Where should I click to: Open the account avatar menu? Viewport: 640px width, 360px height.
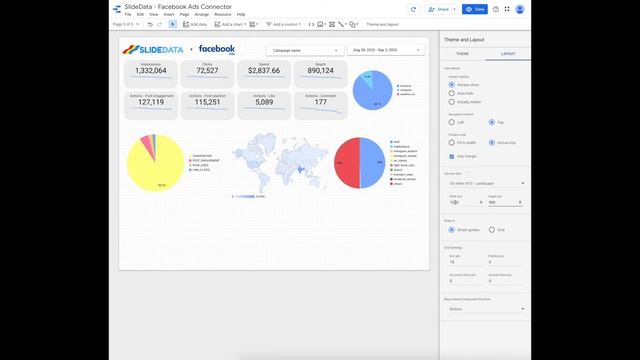click(520, 9)
